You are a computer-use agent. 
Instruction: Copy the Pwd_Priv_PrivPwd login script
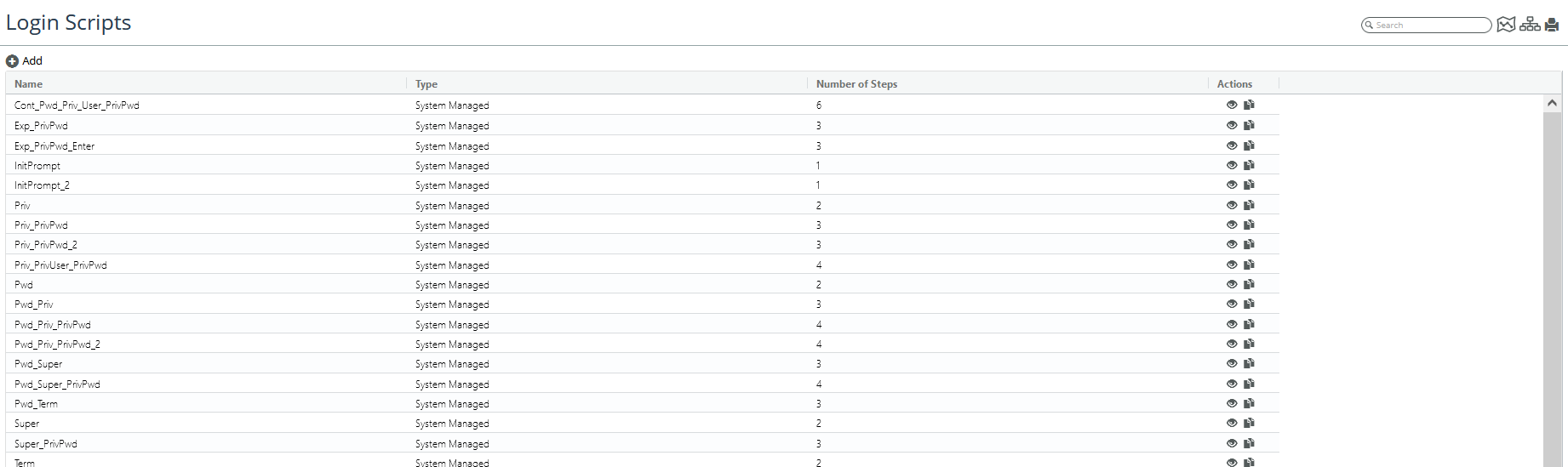[x=1249, y=325]
